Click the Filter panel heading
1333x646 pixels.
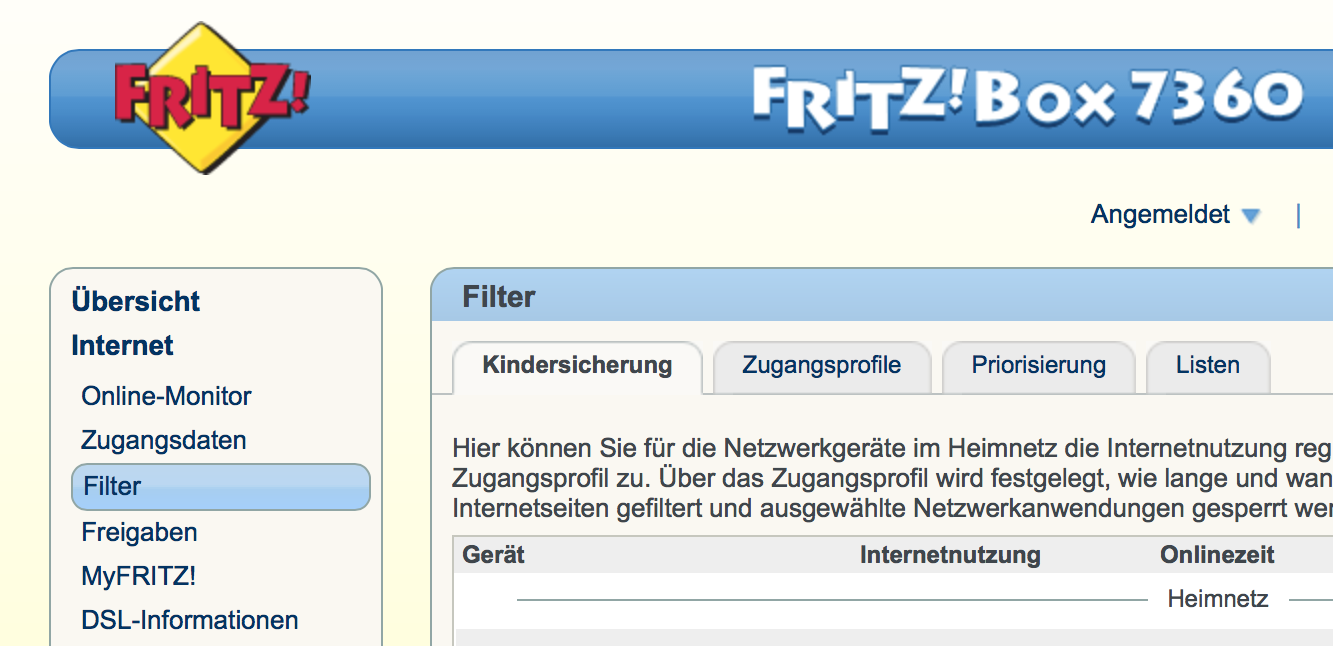(x=499, y=297)
